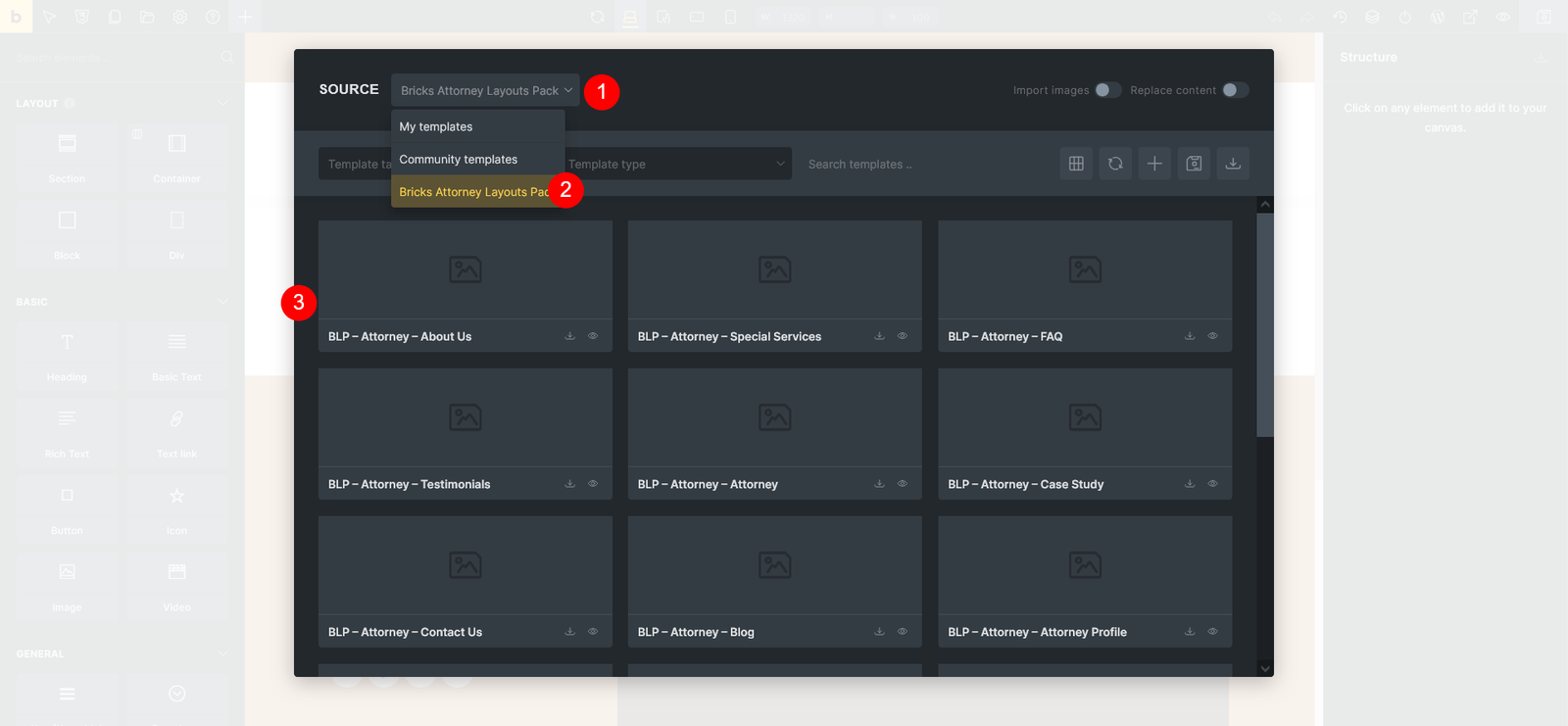Preview the BLP – Attorney – About Us template
This screenshot has height=726, width=1568.
point(593,336)
